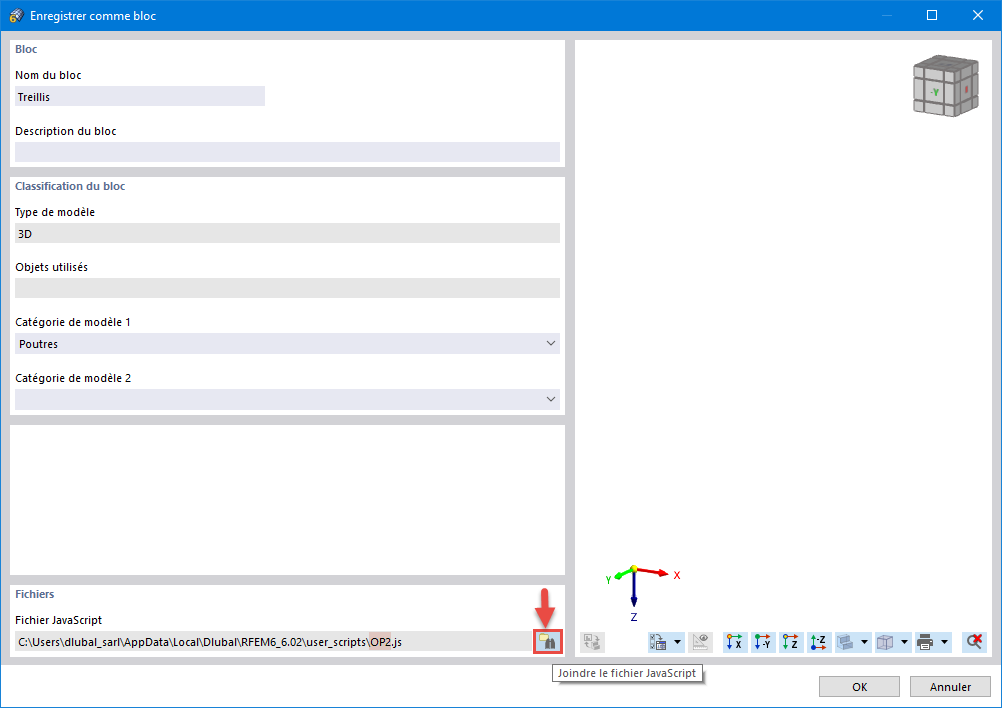Click the Joindre le fichier JavaScript icon
This screenshot has height=708, width=1002.
point(548,641)
